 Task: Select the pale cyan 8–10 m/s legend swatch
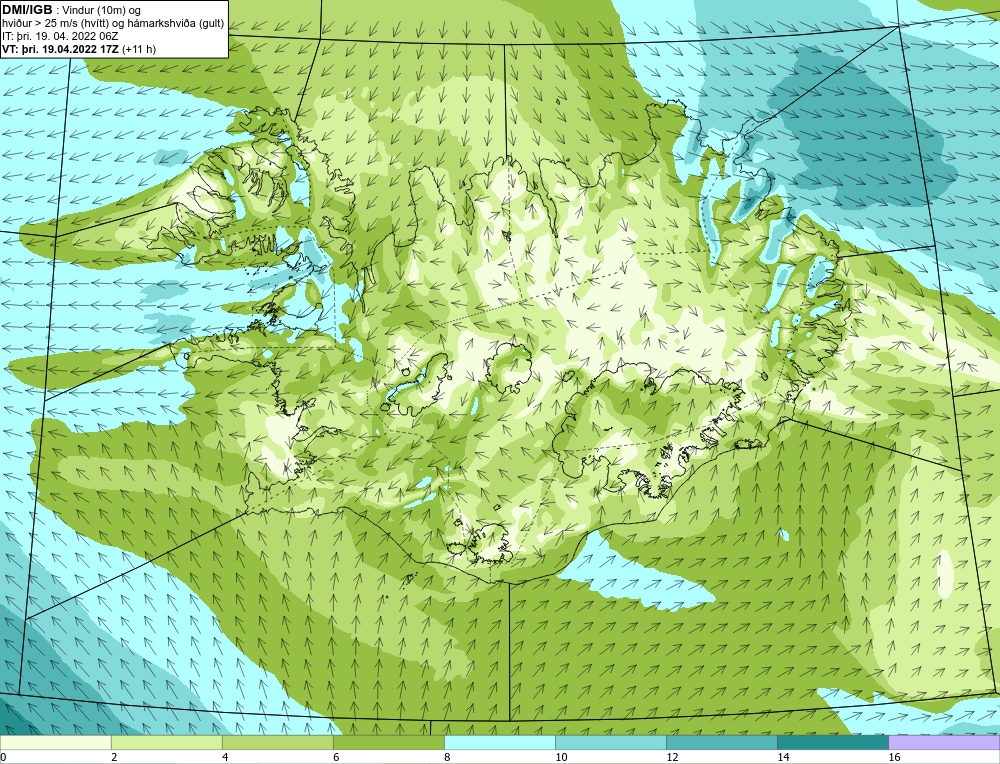(499, 742)
